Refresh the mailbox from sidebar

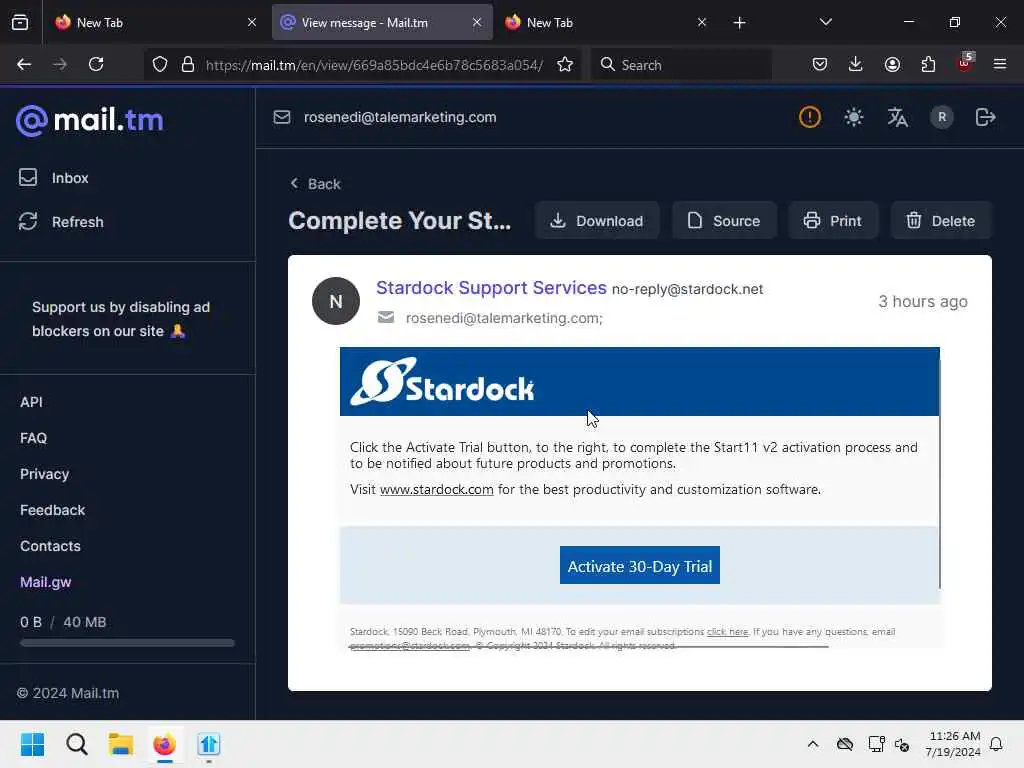tap(61, 221)
